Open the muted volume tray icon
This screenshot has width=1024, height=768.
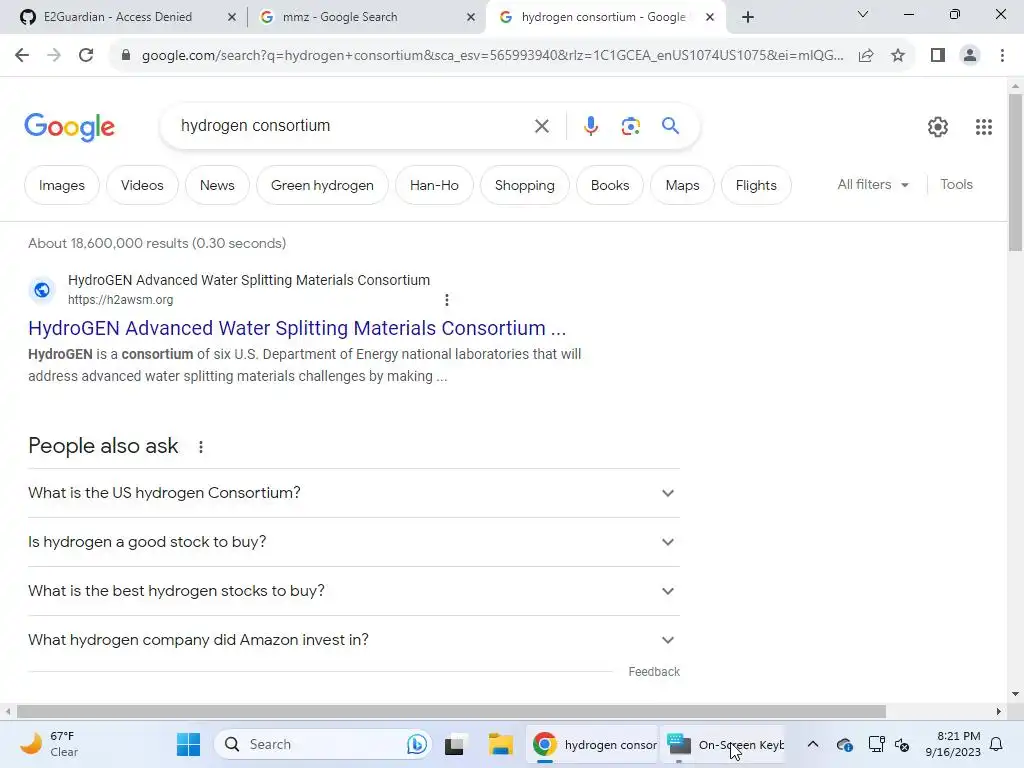[902, 744]
